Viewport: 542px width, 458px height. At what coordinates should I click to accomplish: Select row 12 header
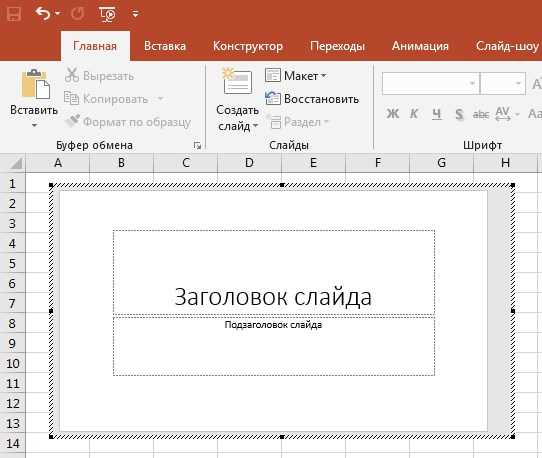click(12, 403)
